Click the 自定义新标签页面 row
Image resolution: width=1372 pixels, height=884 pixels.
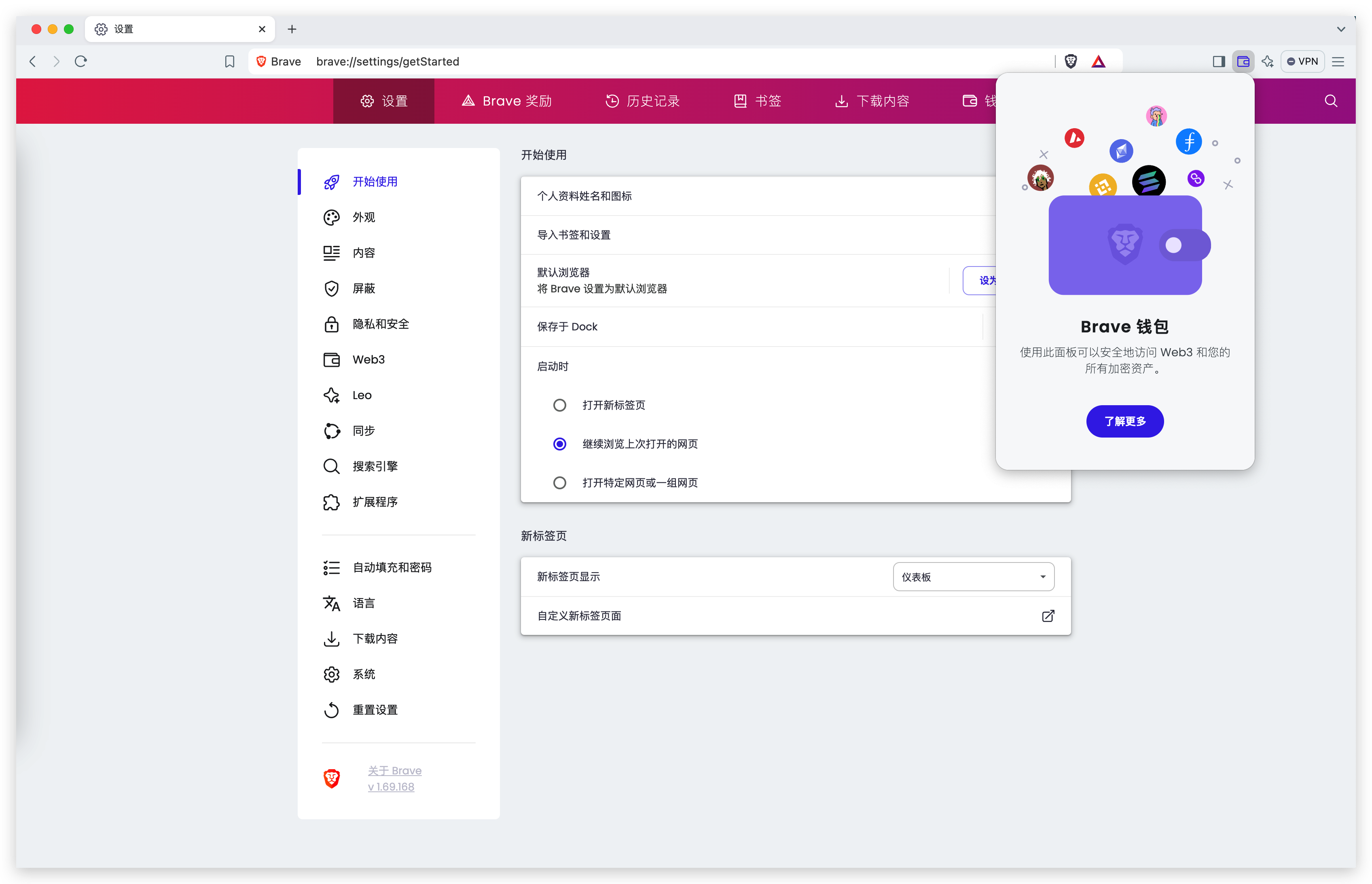pyautogui.click(x=796, y=616)
